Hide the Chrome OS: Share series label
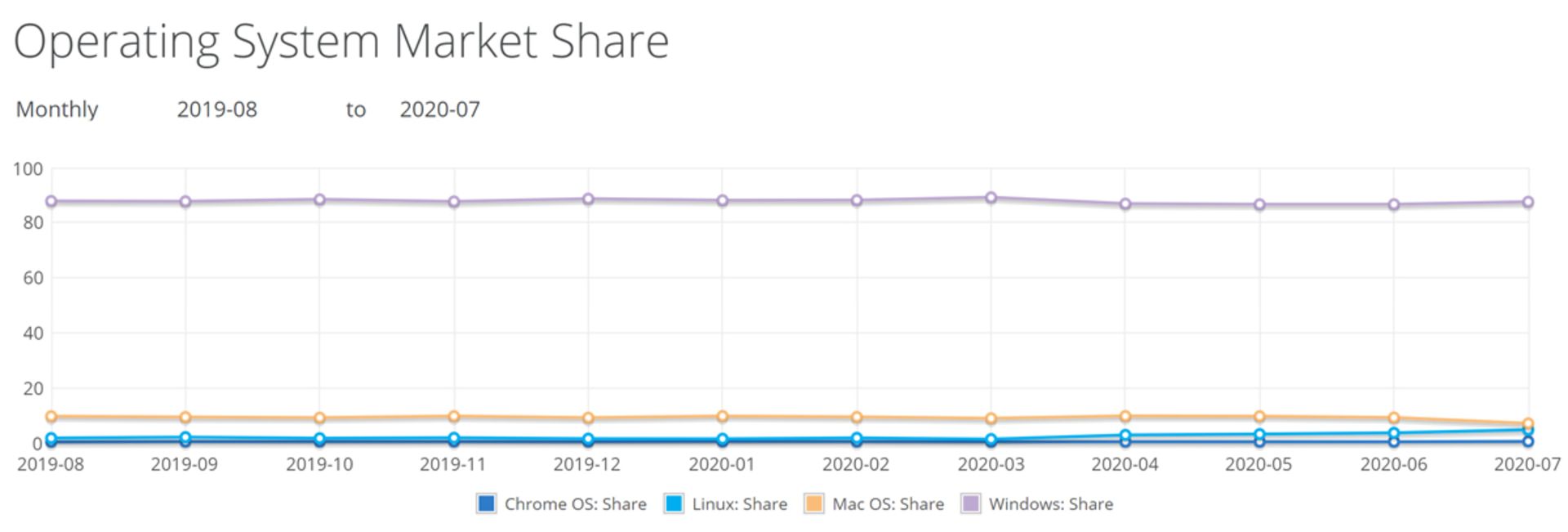1568x532 pixels. click(x=575, y=504)
